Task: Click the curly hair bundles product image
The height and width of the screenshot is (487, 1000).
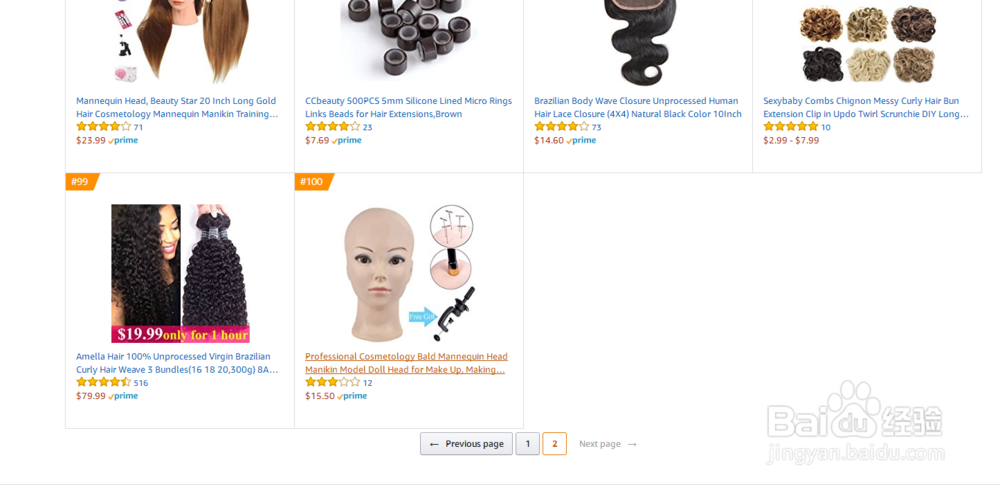Action: tap(180, 273)
